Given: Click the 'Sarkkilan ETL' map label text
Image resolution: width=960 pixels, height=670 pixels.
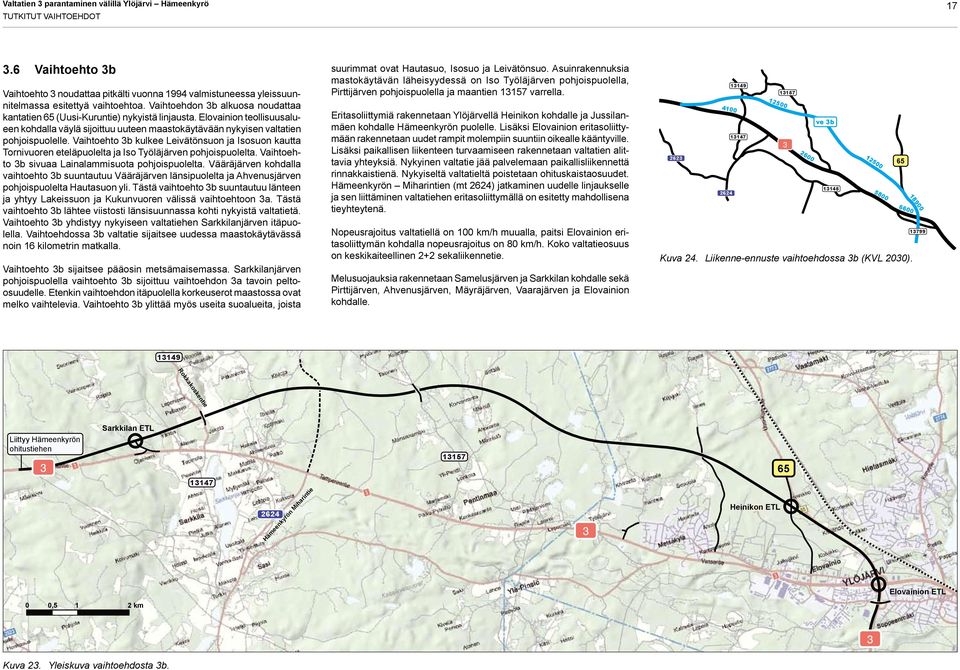Looking at the screenshot, I should tap(128, 429).
